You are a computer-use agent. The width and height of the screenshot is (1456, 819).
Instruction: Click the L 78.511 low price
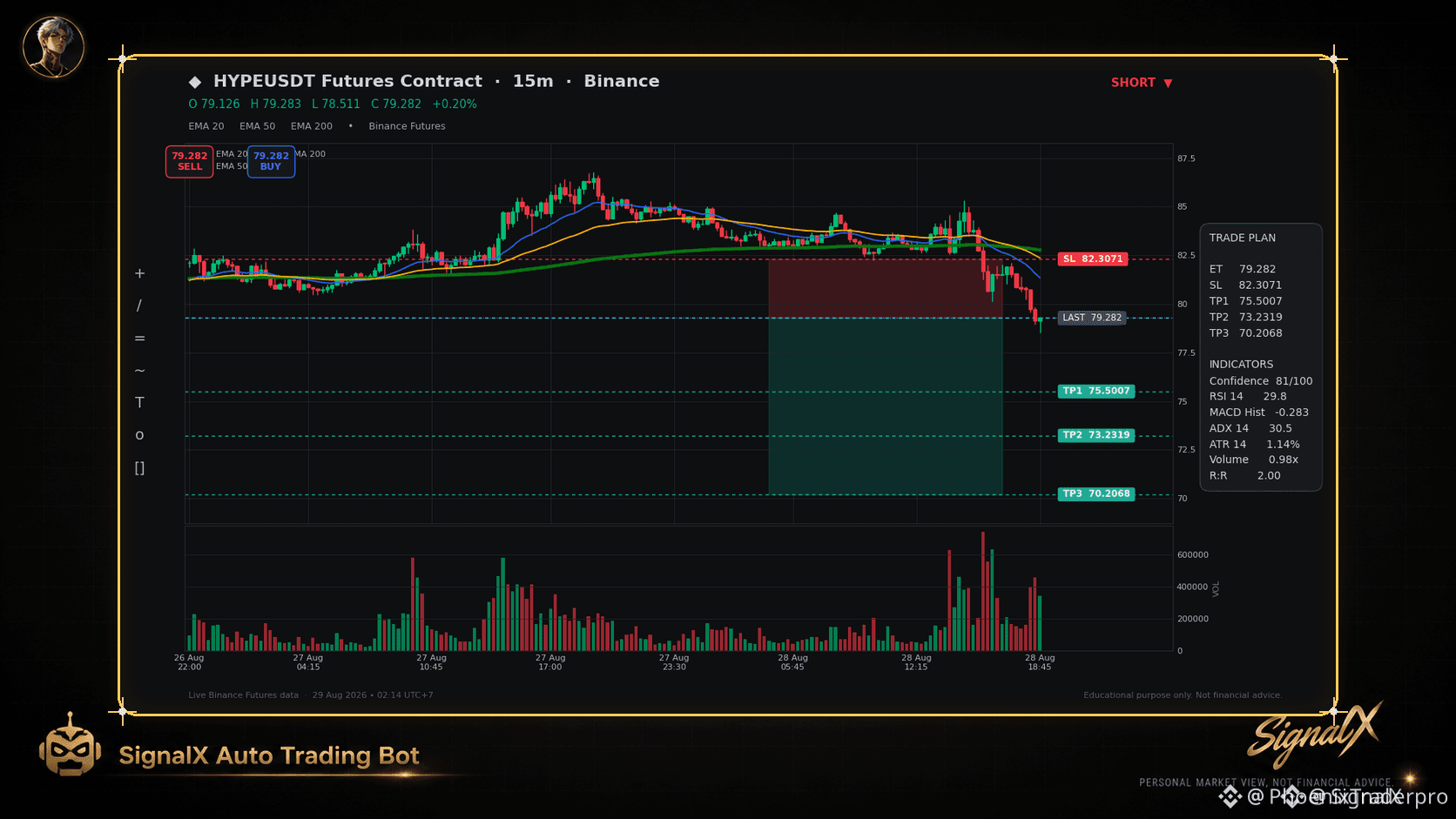click(x=336, y=104)
